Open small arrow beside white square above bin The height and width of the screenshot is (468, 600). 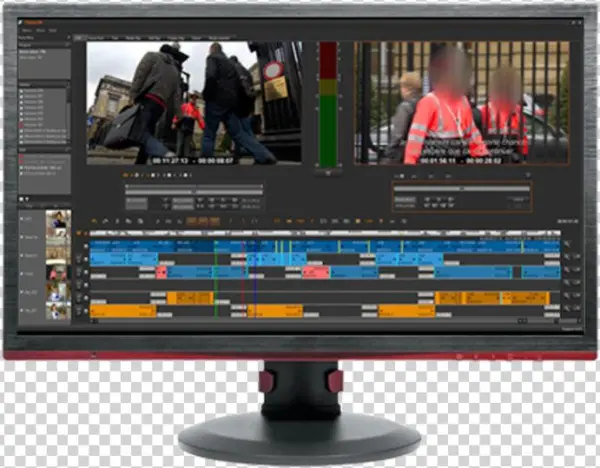click(27, 199)
